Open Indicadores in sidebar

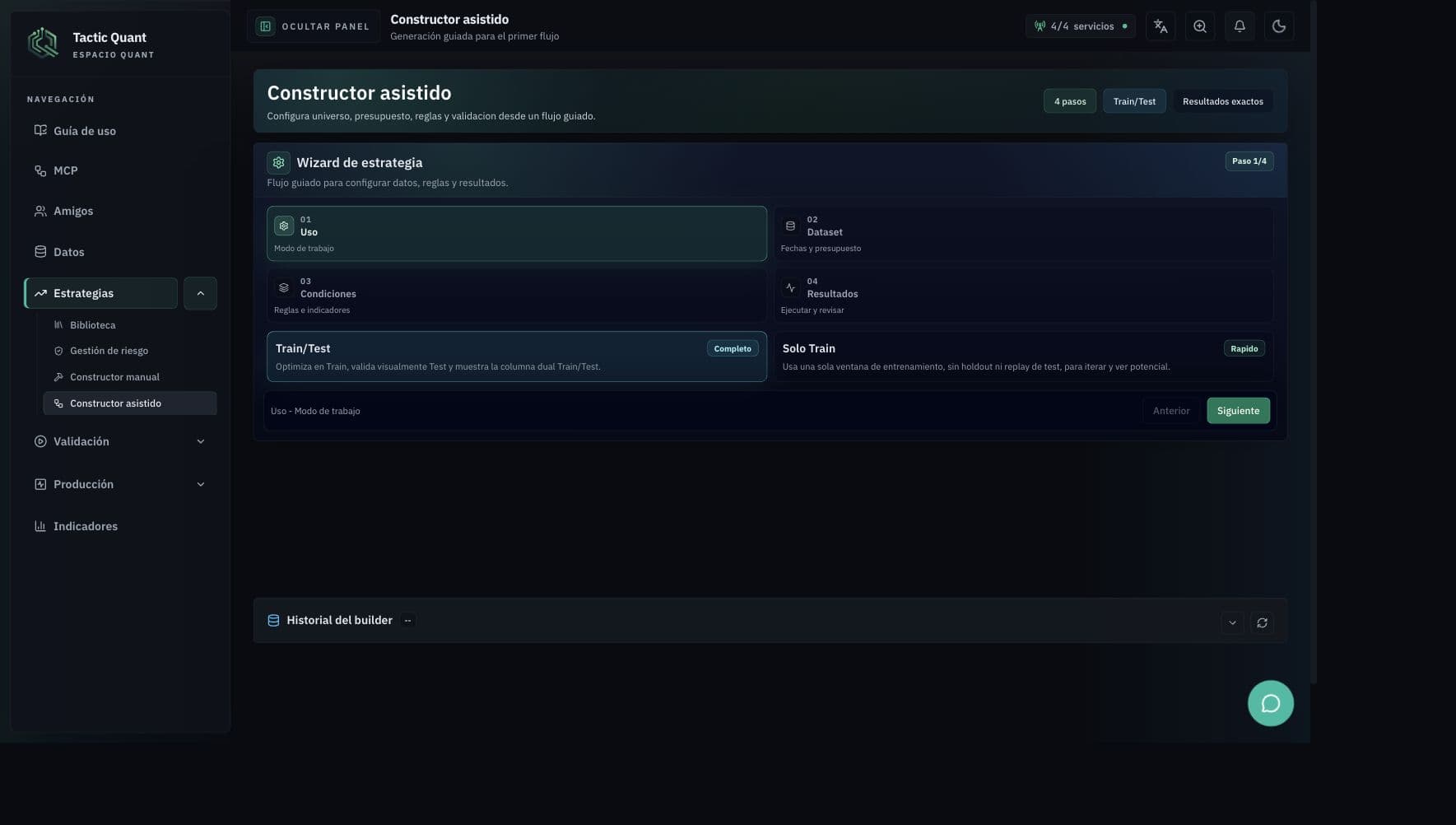(x=120, y=526)
